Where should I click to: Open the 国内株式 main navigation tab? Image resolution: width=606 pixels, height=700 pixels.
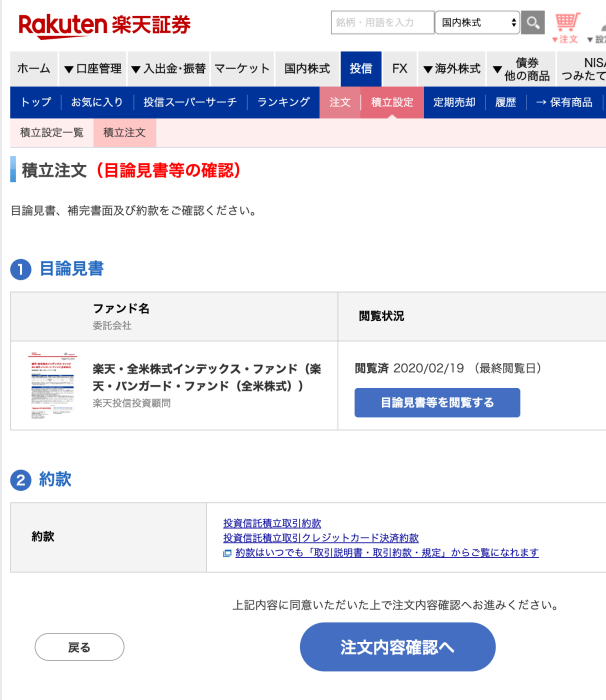pos(307,69)
